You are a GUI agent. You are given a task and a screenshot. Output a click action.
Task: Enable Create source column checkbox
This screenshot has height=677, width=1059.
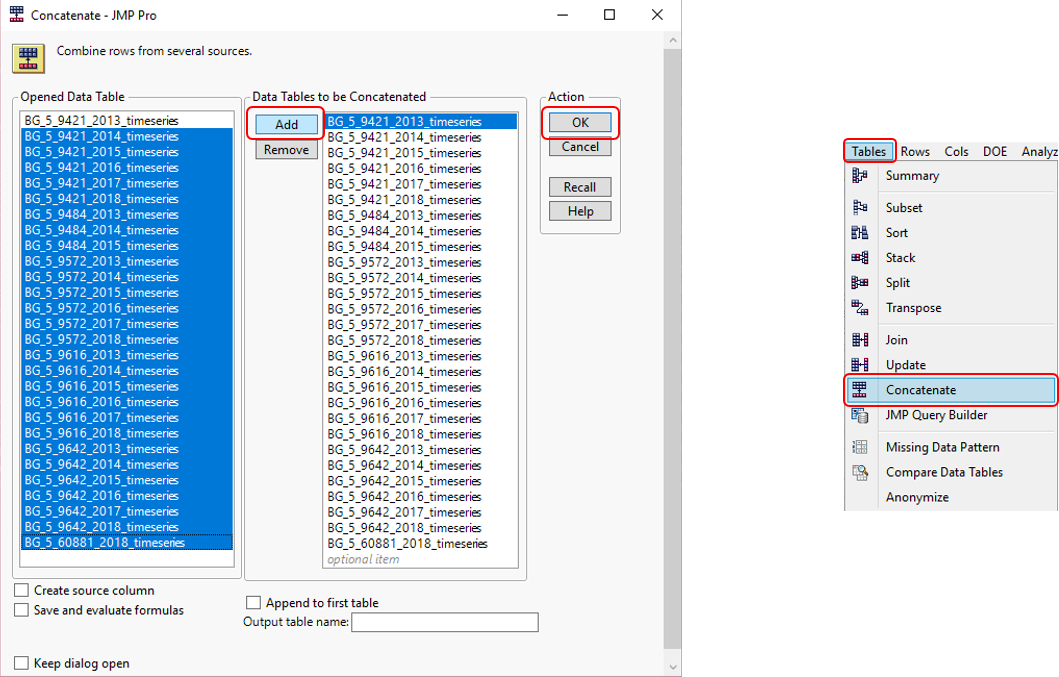pos(22,591)
